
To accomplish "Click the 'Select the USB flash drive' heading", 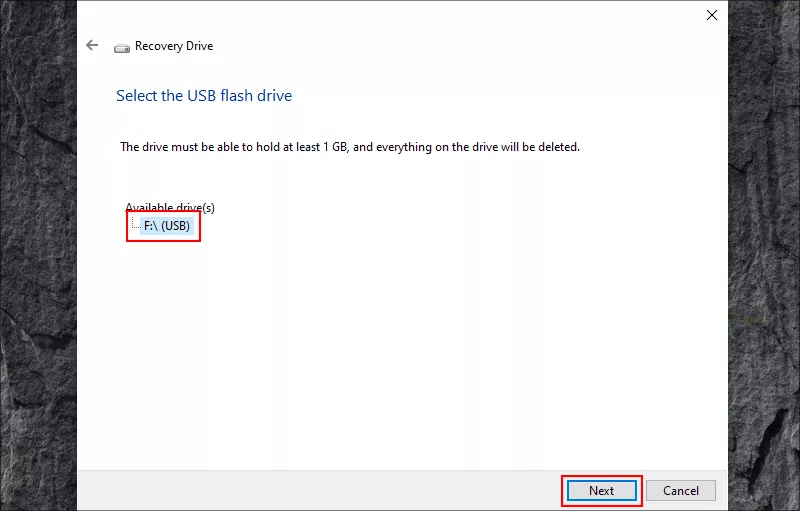I will coord(204,95).
